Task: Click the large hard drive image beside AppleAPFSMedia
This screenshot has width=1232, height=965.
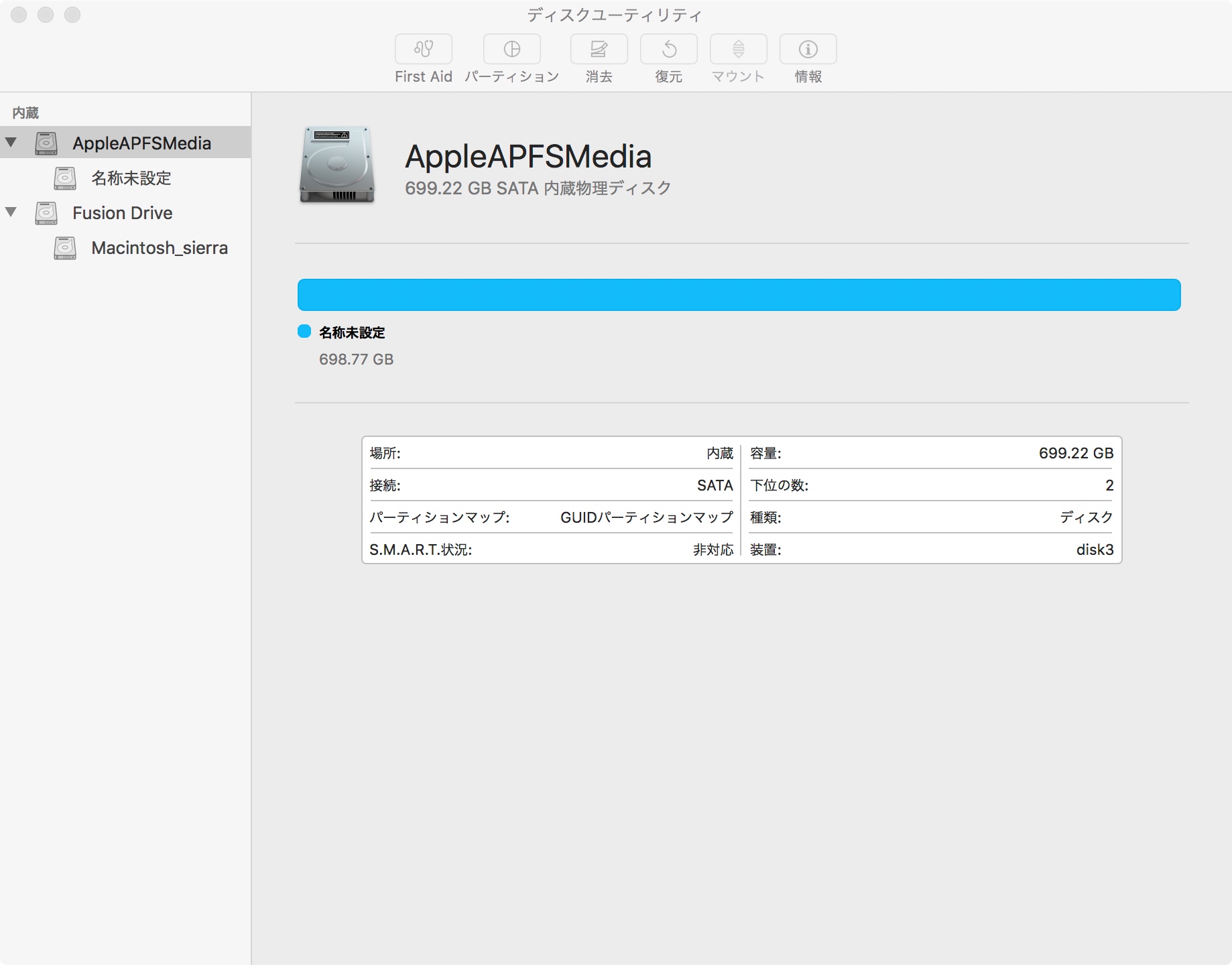Action: click(336, 164)
